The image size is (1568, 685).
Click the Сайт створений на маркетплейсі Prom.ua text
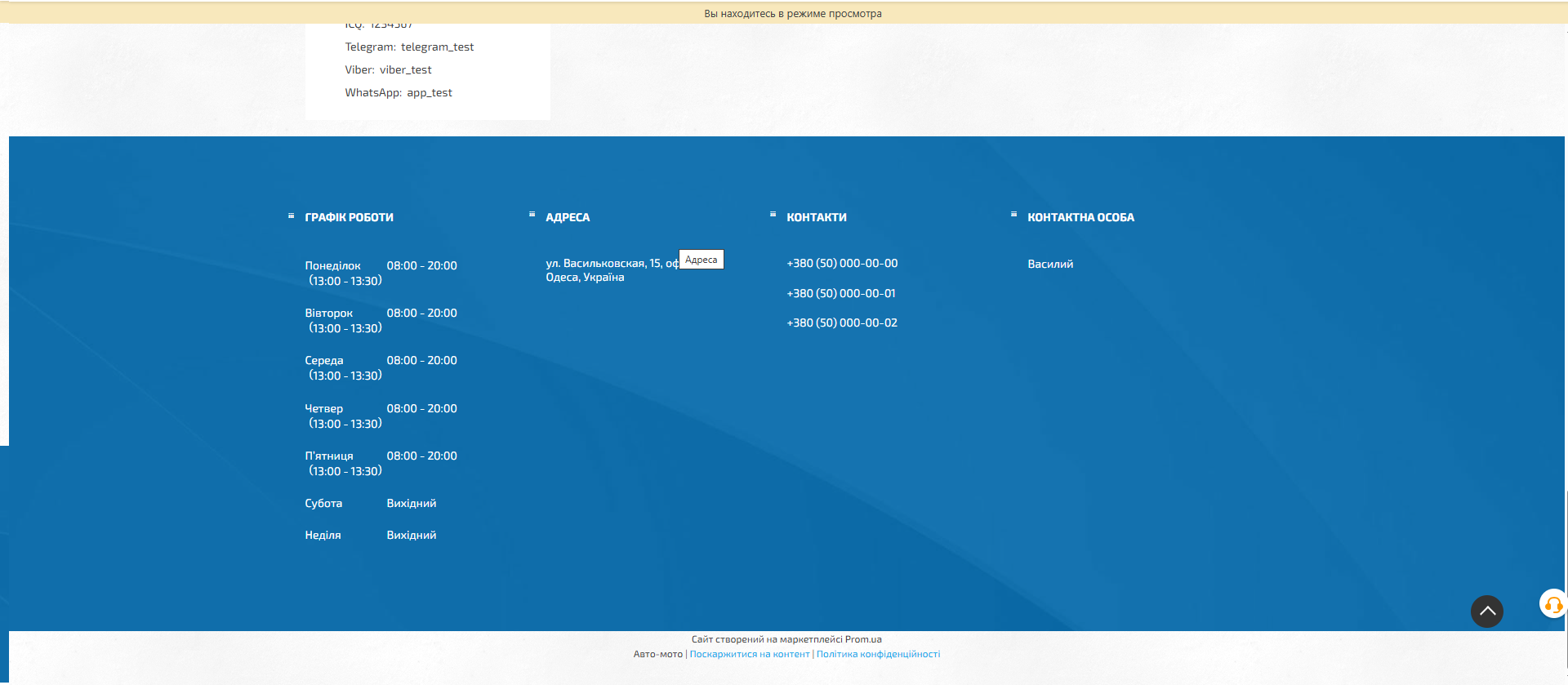786,639
